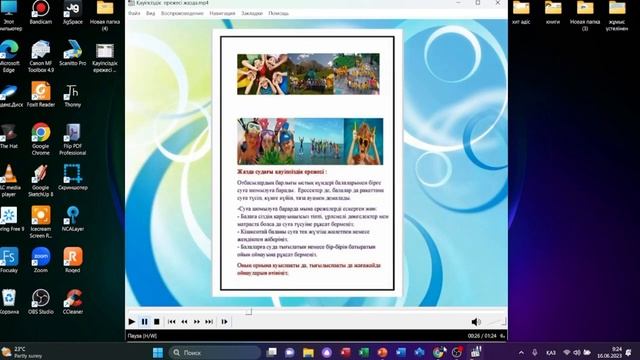Image resolution: width=640 pixels, height=360 pixels.
Task: Click the fast-forward (increase speed) button
Action: [197, 322]
